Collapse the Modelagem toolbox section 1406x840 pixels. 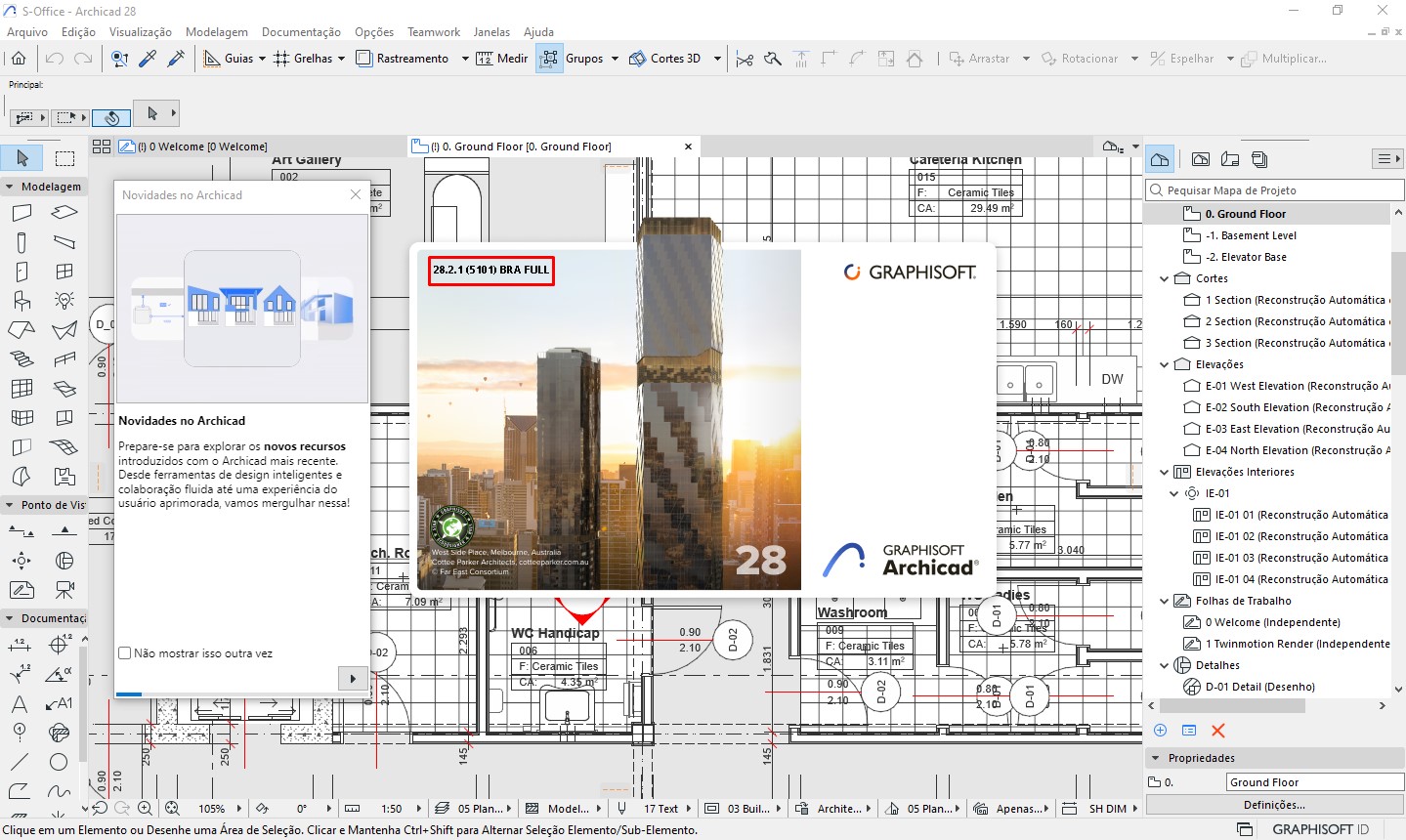coord(10,187)
